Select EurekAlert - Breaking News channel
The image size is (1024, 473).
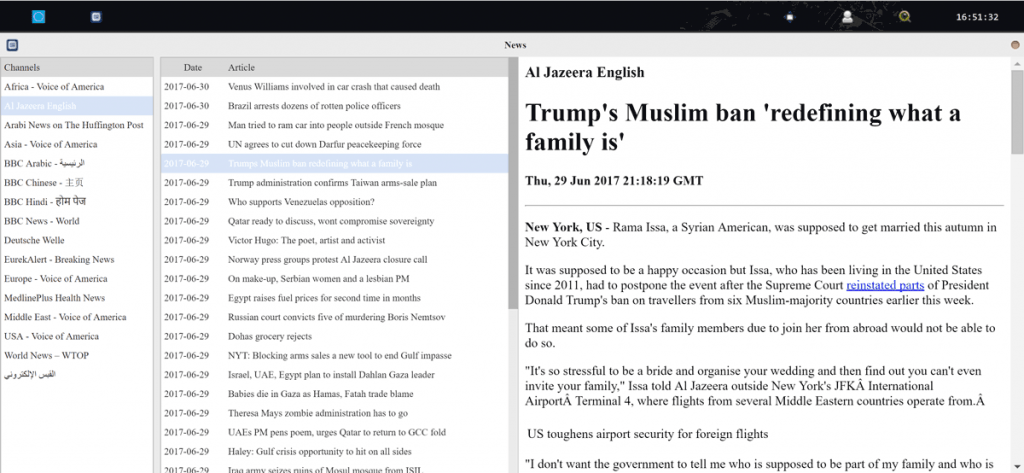click(59, 260)
